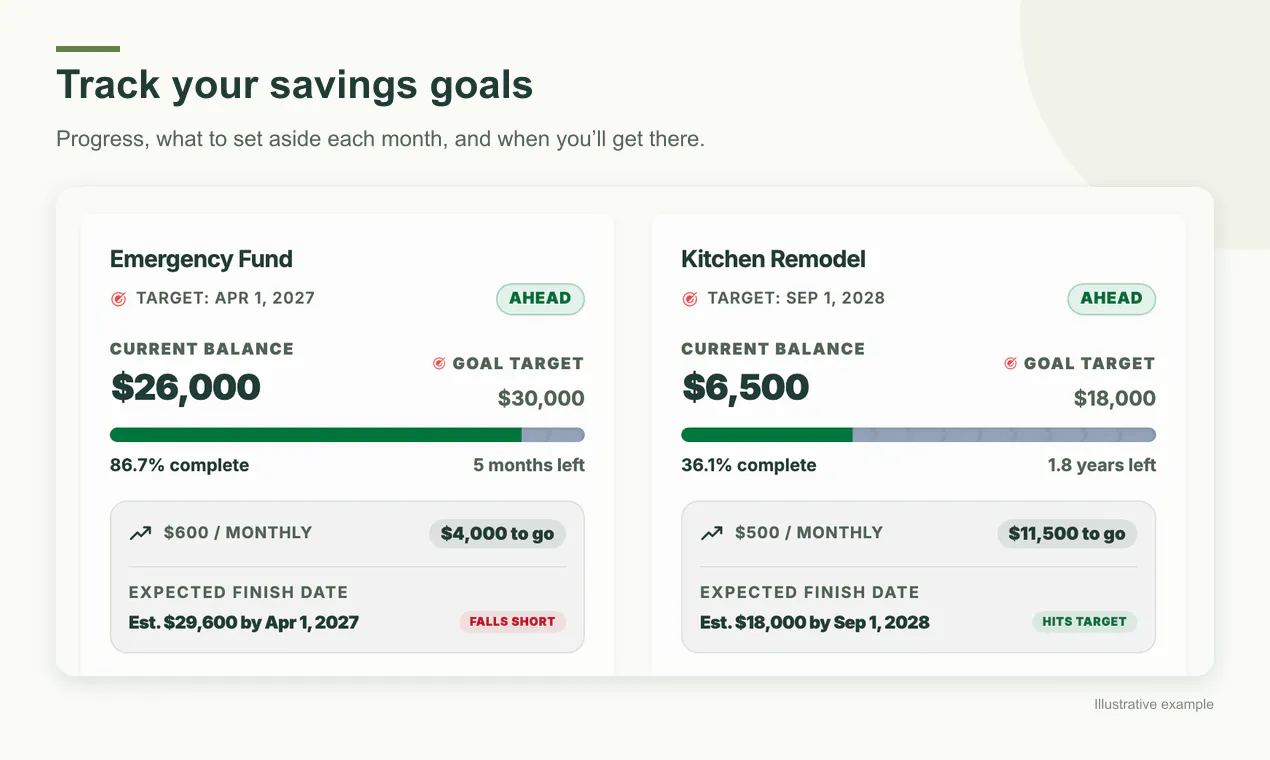
Task: Open the Emergency Fund card title
Action: point(201,259)
